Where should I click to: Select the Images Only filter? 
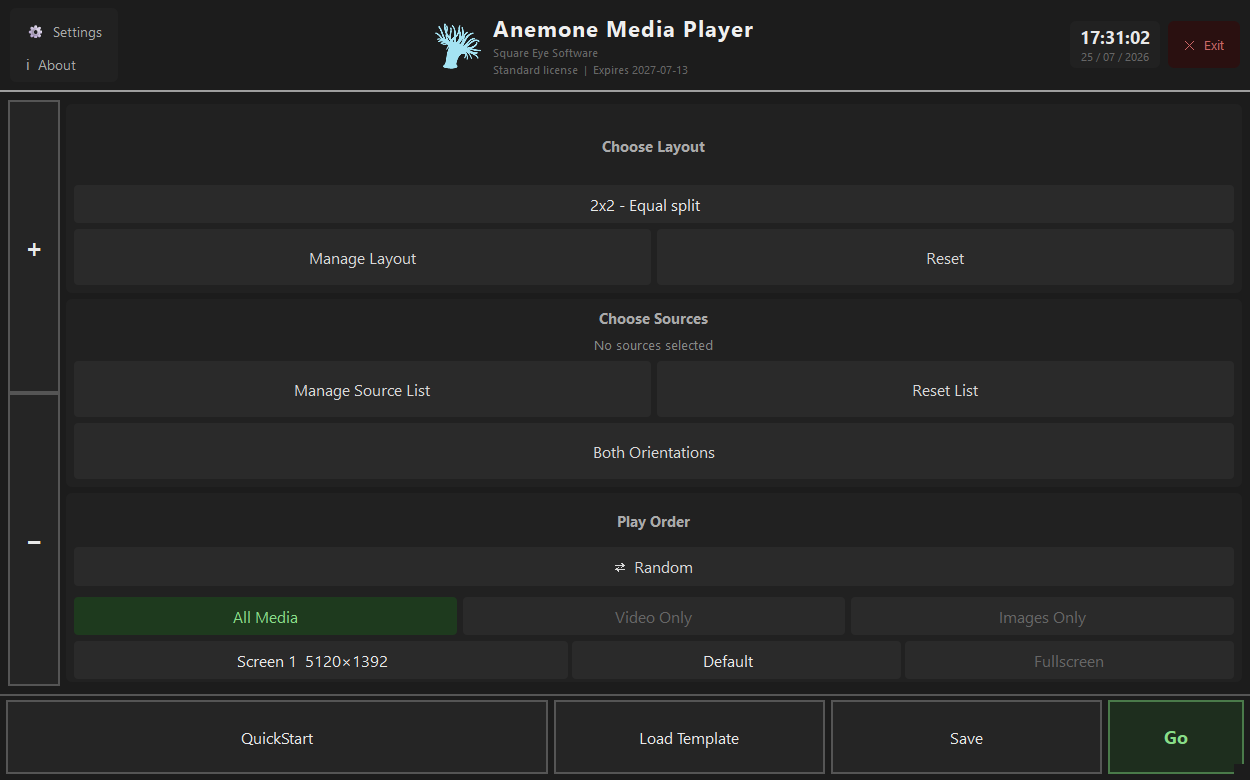click(1042, 617)
